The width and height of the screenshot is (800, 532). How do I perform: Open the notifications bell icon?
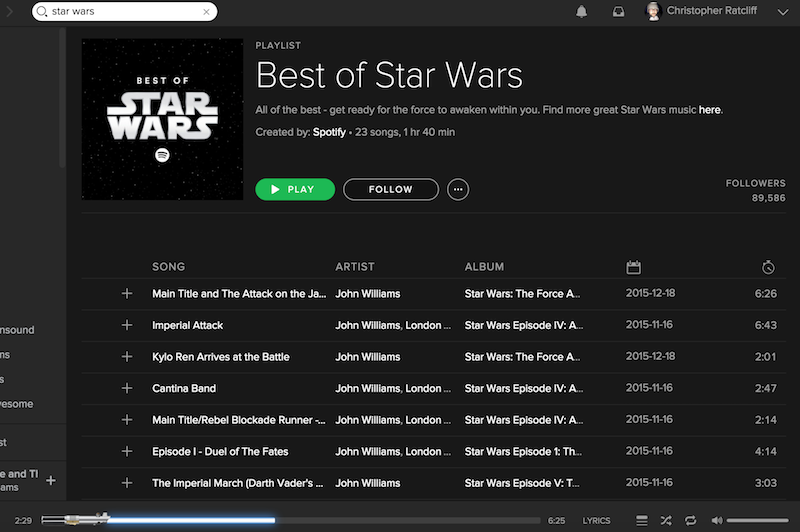tap(581, 11)
